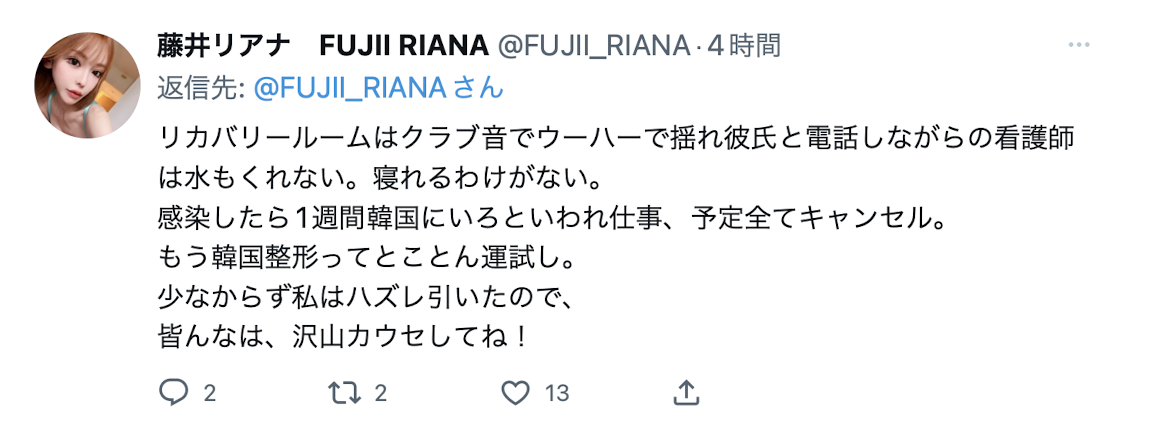Click the like count 13
This screenshot has width=1168, height=448.
pyautogui.click(x=556, y=393)
